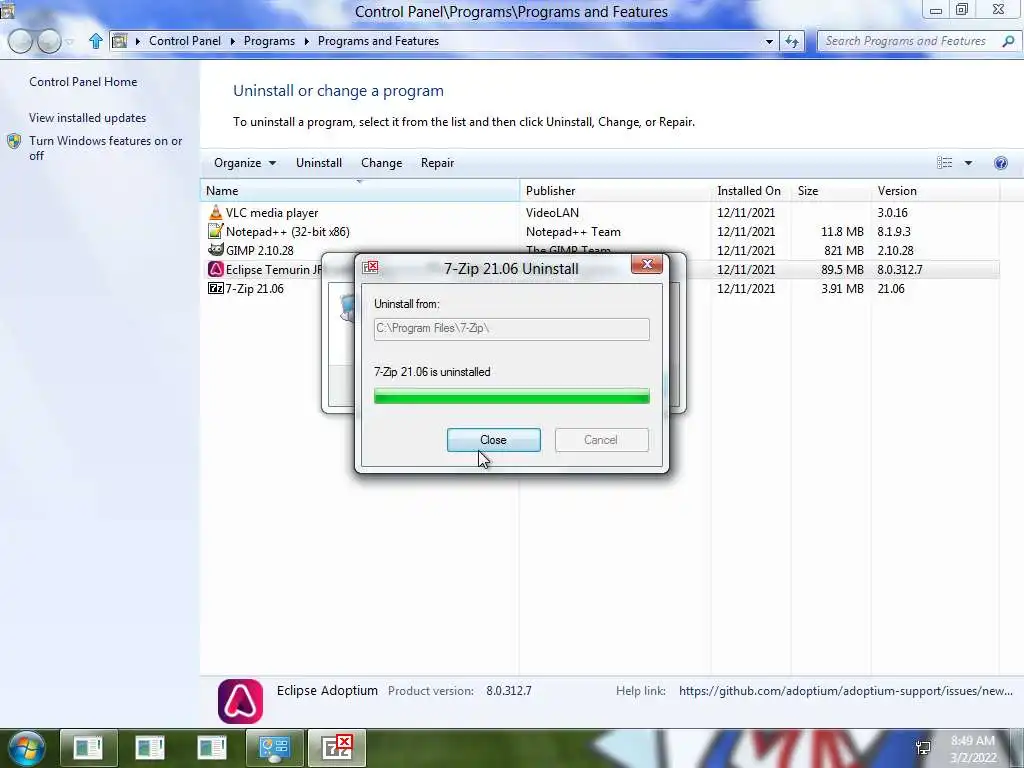Click the GIMP 2.10.28 mascot icon
Screen dimensions: 1024x768
216,250
